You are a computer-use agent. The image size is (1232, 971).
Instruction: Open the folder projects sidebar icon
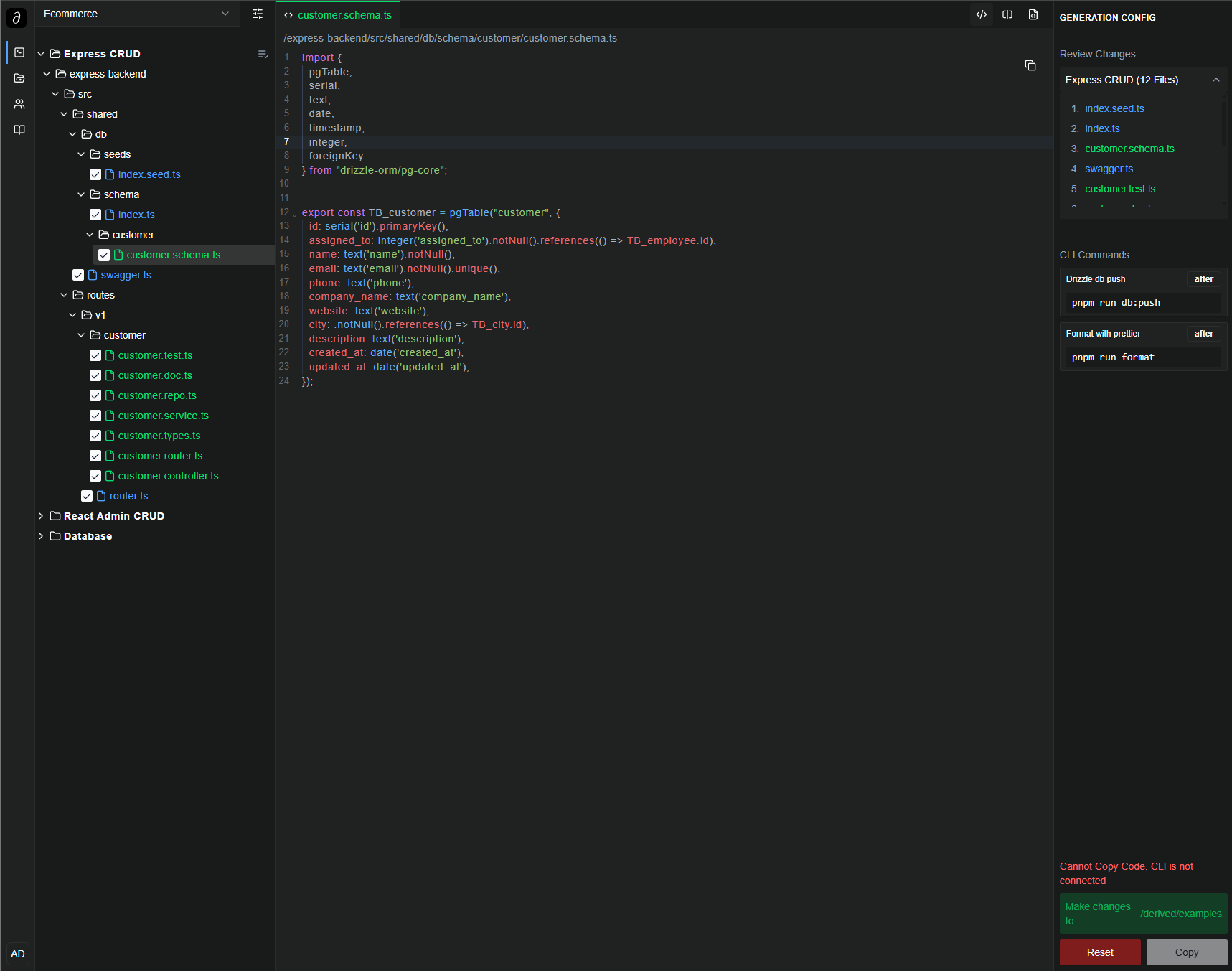19,78
